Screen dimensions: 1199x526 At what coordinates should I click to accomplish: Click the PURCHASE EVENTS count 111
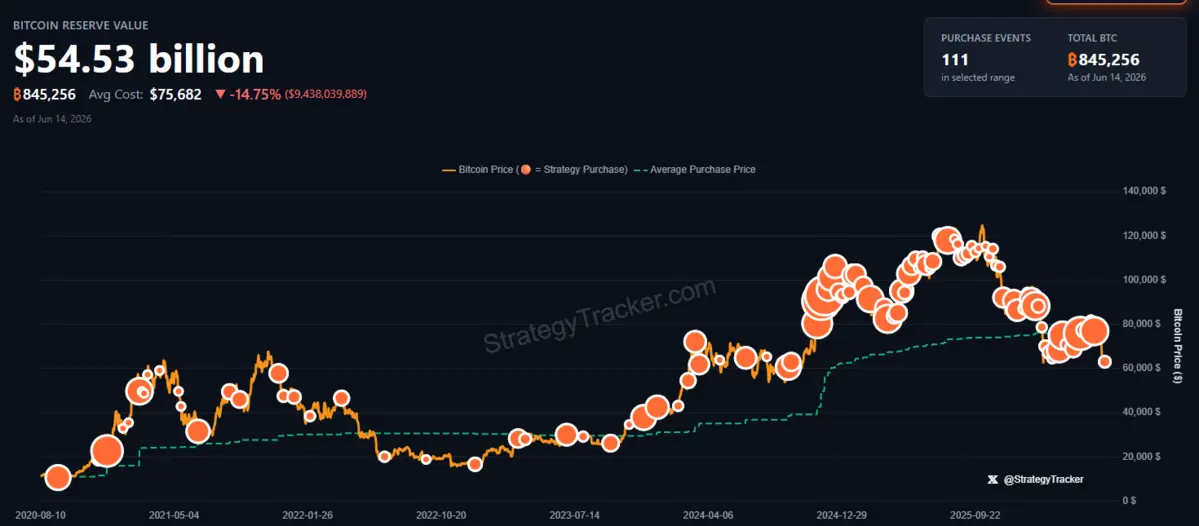(955, 60)
